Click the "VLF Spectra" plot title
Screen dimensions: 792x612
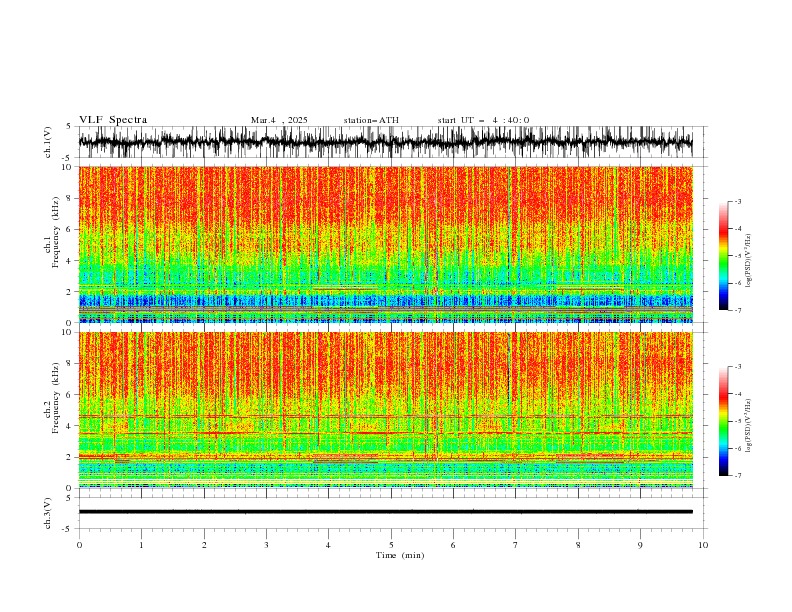click(x=113, y=120)
